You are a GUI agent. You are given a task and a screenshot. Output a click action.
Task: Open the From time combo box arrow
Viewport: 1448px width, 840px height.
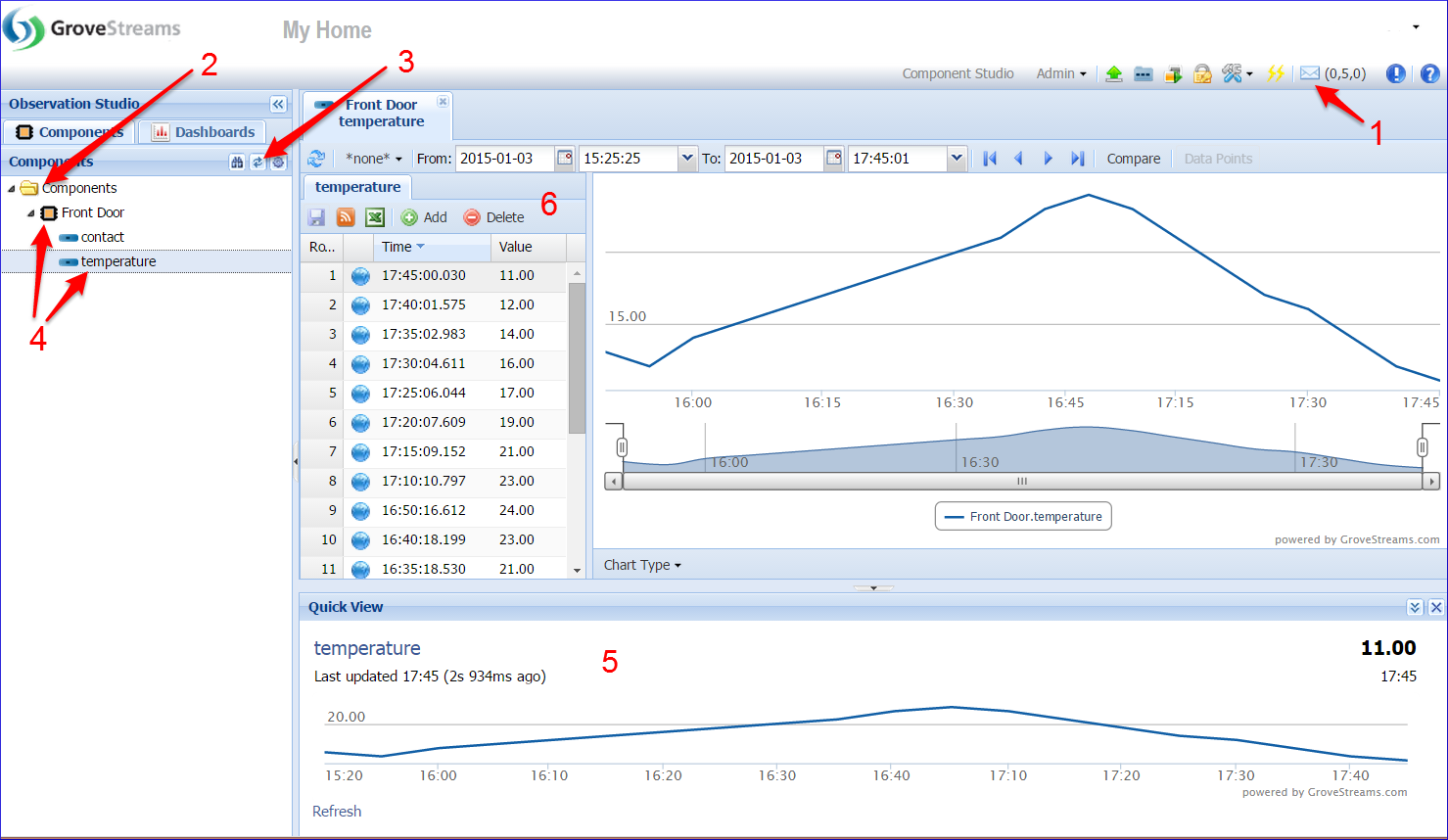[x=687, y=159]
